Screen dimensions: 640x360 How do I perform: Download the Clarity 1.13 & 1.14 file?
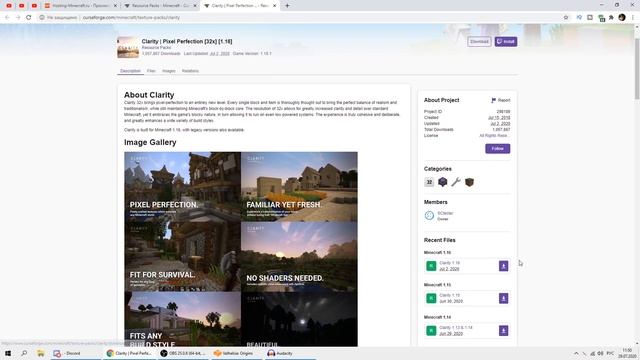coord(504,331)
